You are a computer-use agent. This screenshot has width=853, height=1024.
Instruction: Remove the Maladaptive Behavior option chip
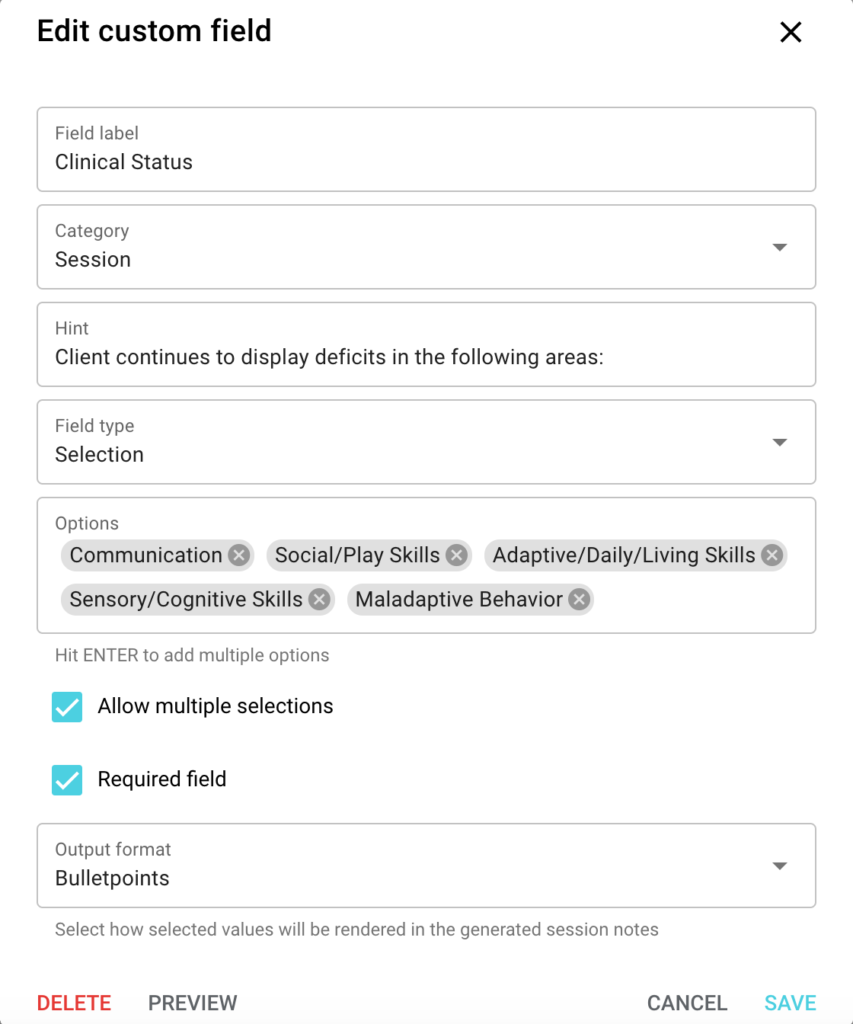point(578,600)
